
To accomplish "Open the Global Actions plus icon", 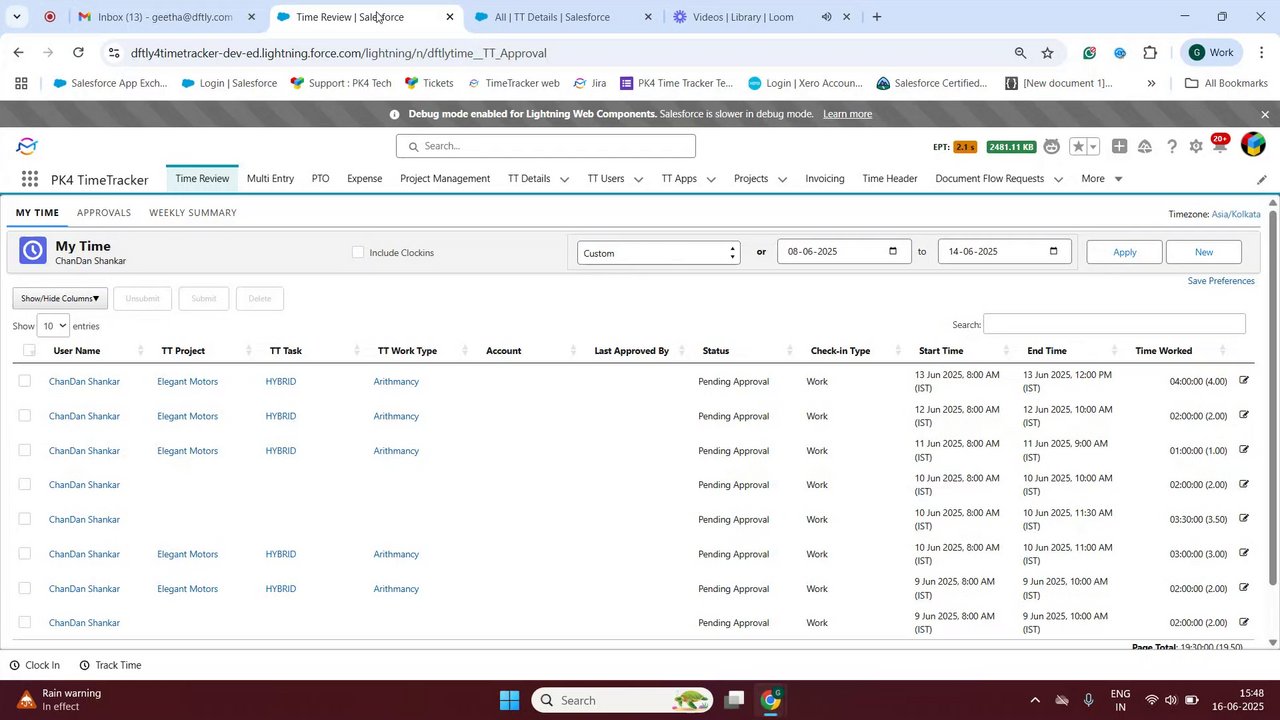I will coord(1119,147).
